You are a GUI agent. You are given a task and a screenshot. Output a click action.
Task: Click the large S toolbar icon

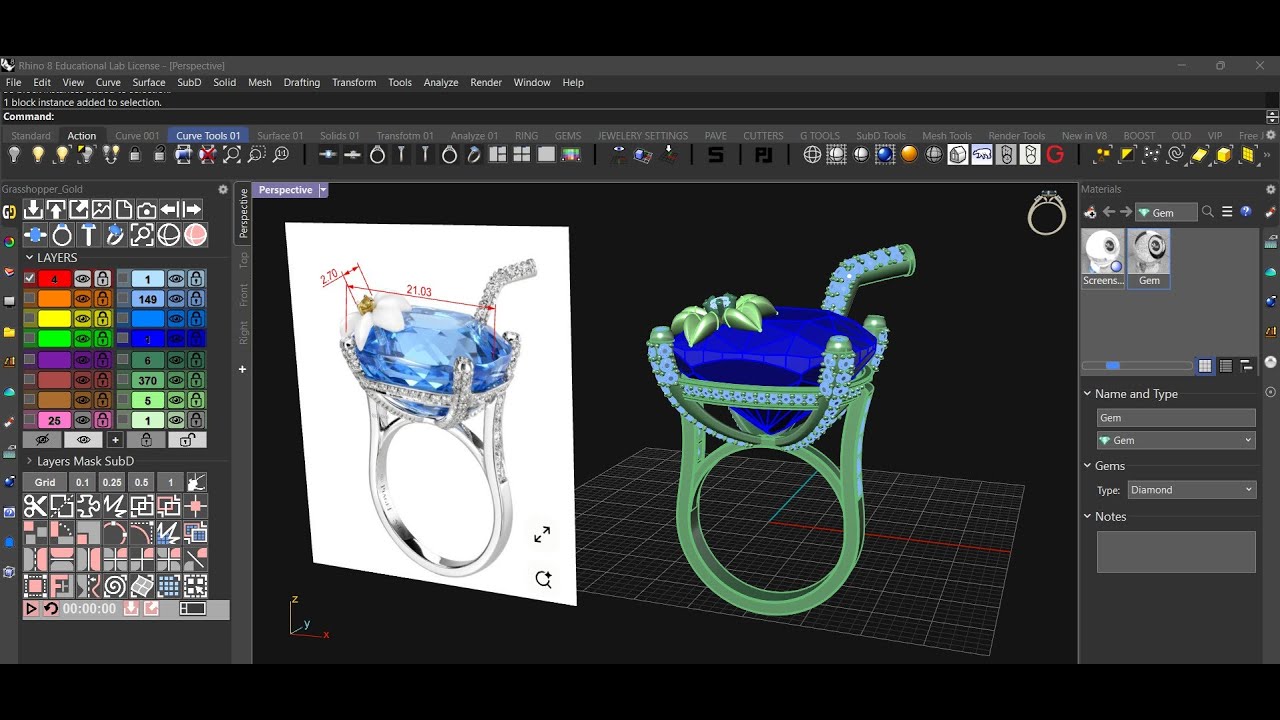(x=716, y=155)
